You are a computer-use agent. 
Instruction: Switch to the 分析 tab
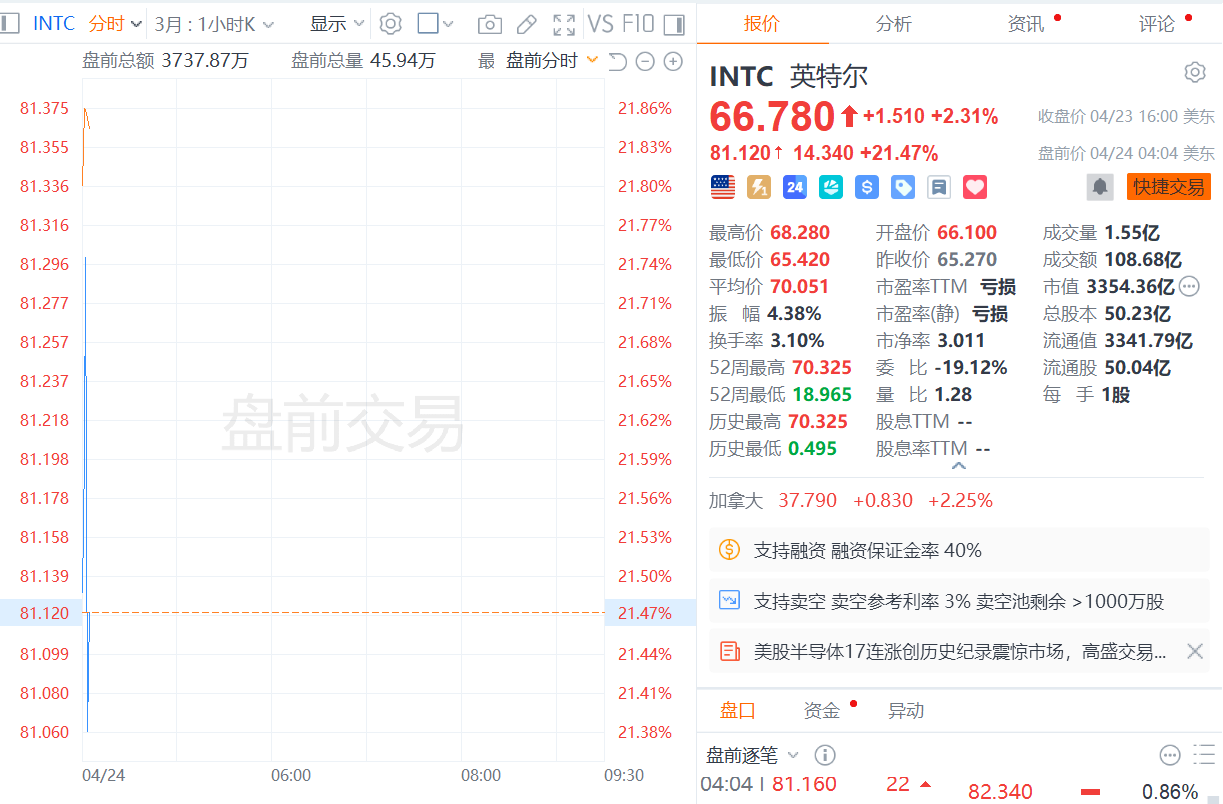pyautogui.click(x=893, y=23)
